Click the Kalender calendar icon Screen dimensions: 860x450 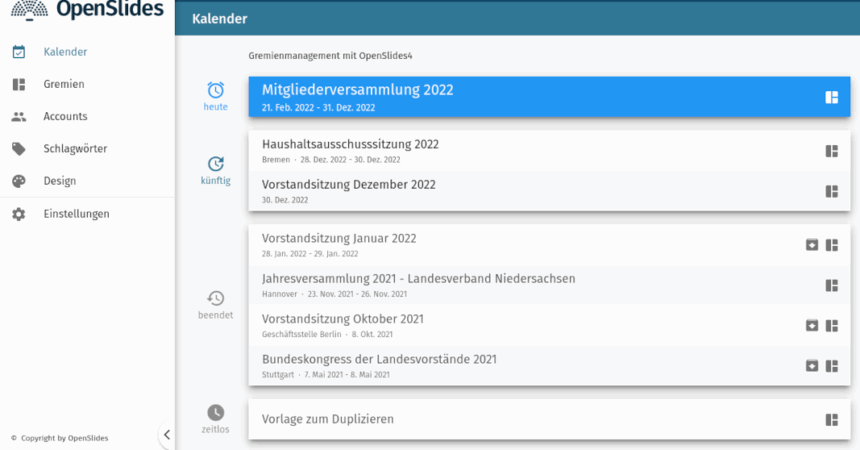(x=19, y=52)
